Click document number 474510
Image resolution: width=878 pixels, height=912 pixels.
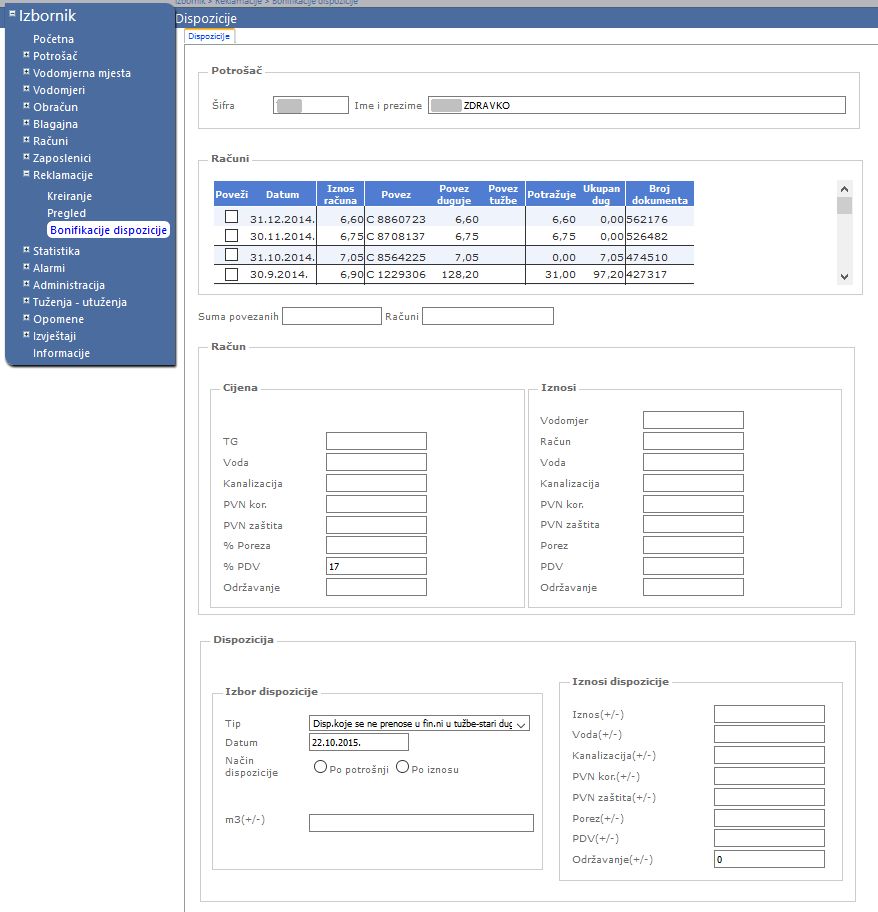pyautogui.click(x=647, y=257)
